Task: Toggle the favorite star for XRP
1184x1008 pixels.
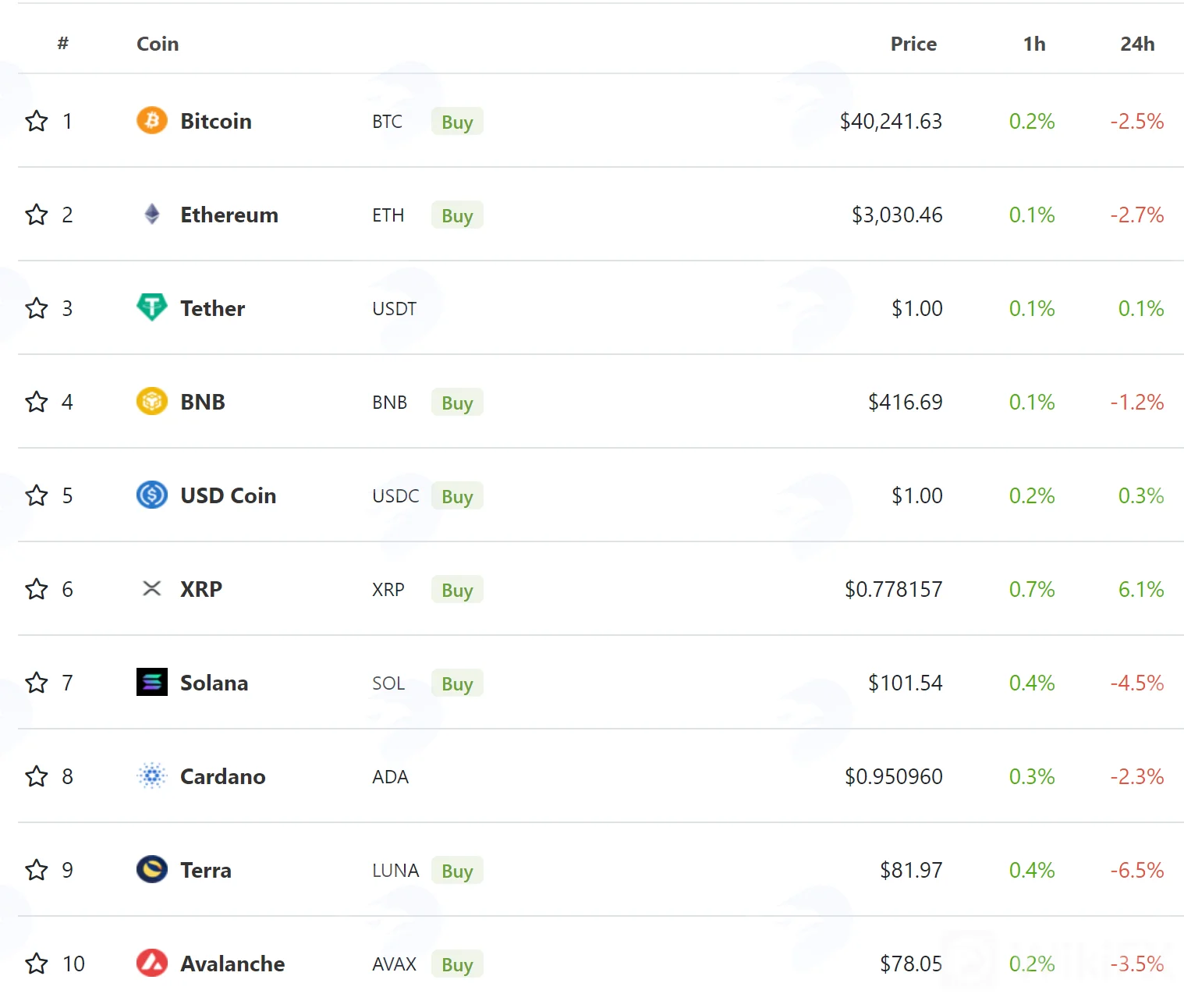Action: tap(37, 589)
